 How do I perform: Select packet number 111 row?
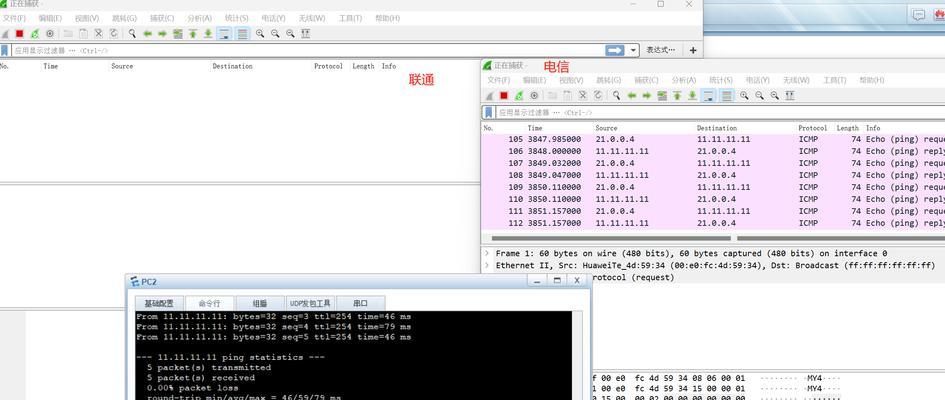pos(713,211)
